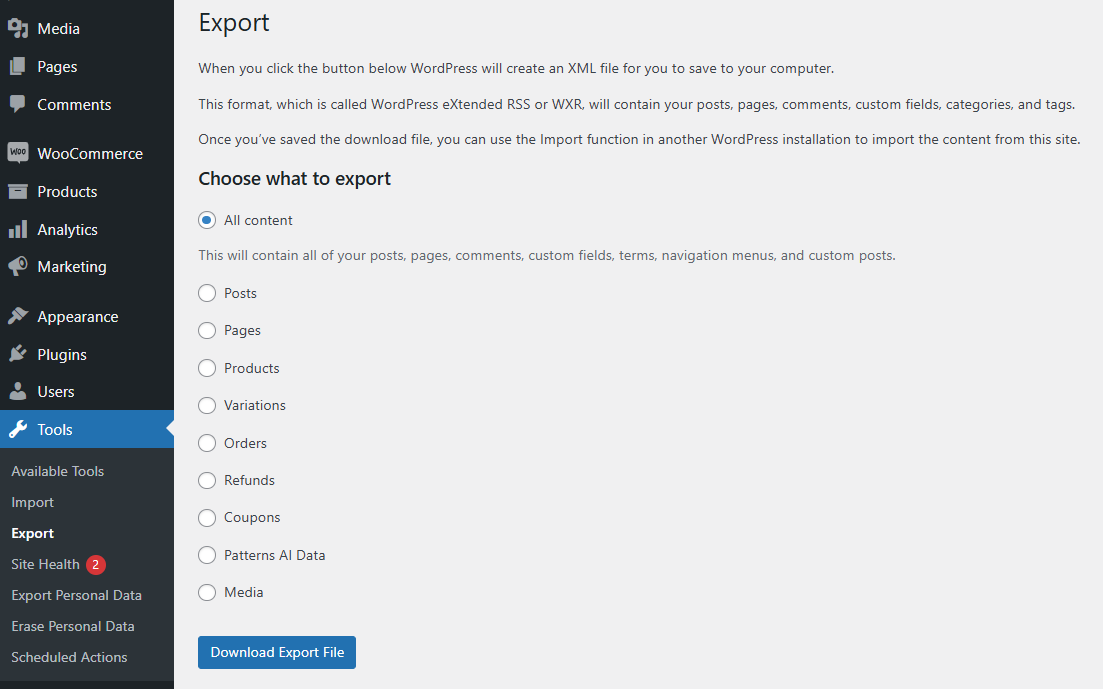Click the Download Export File button

point(277,652)
